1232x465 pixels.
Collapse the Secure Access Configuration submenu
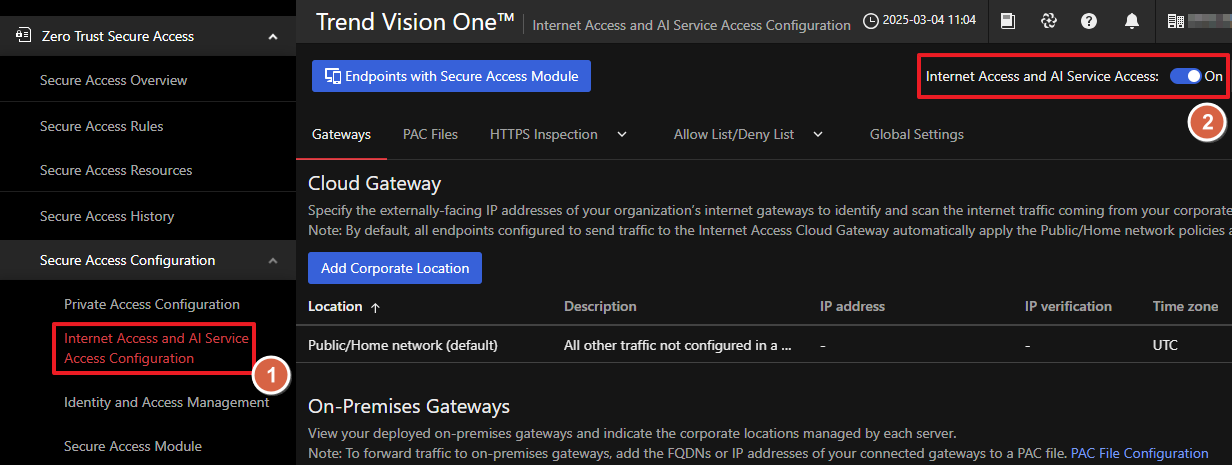point(273,261)
